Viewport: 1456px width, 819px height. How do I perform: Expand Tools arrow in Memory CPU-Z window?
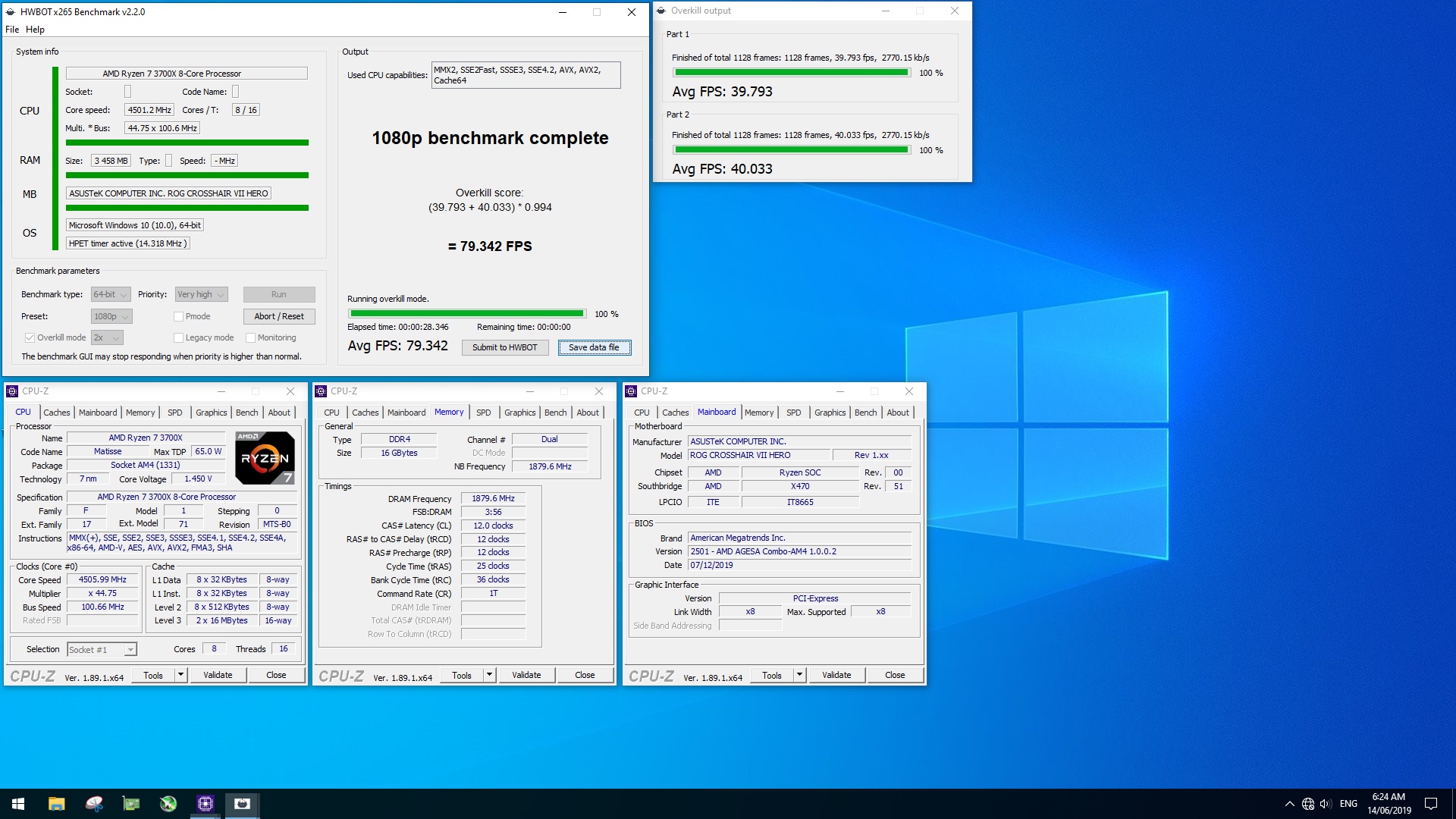(489, 675)
